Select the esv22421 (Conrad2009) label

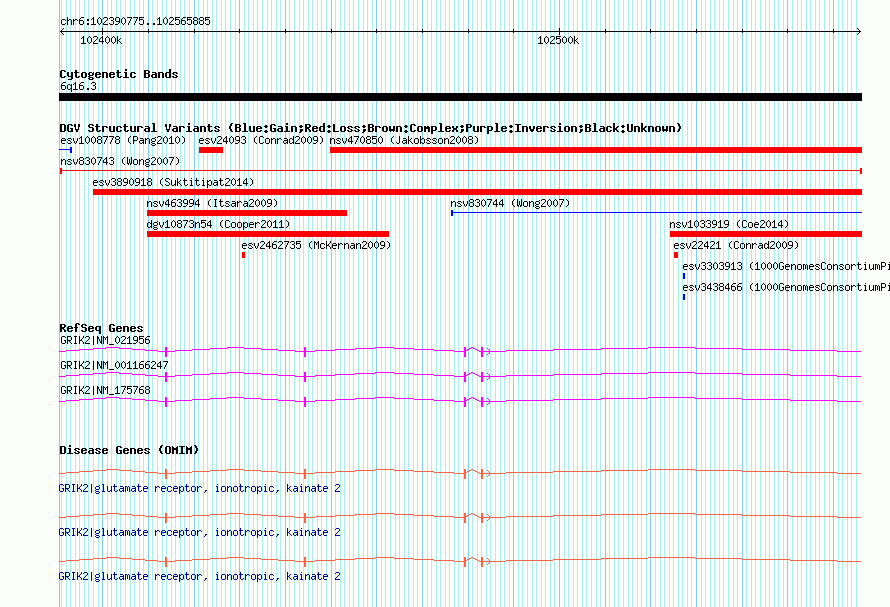tap(736, 245)
